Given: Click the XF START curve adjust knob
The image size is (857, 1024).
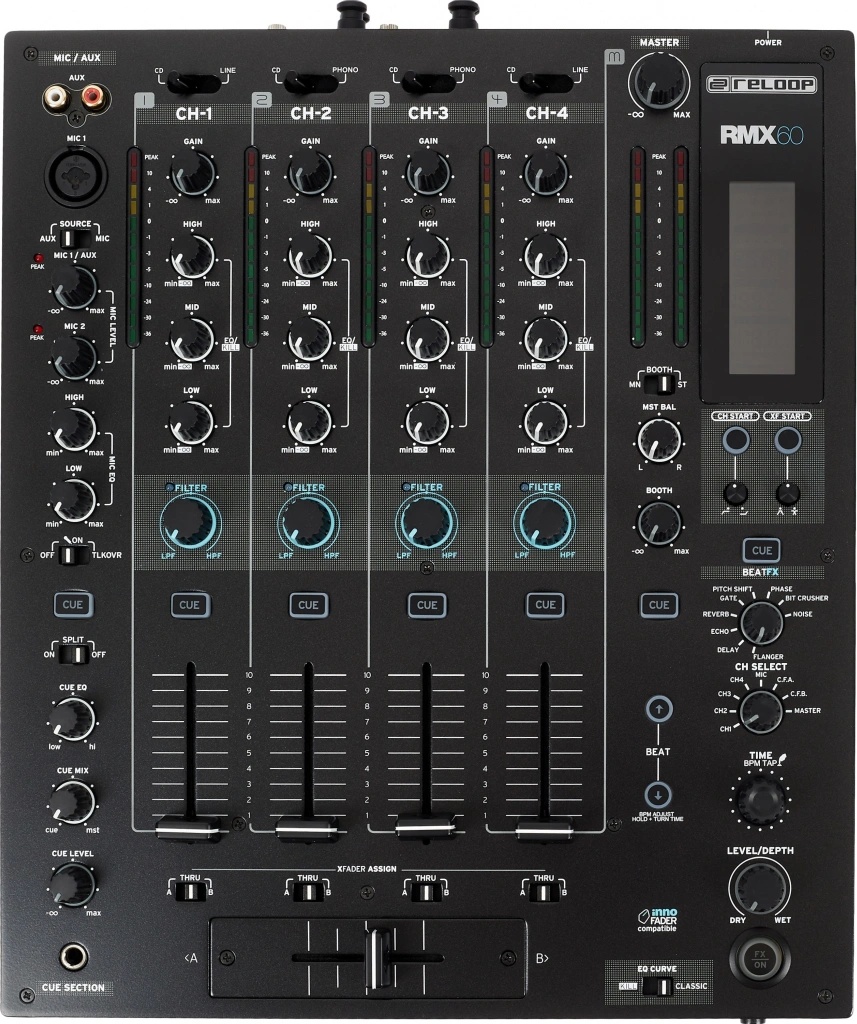Looking at the screenshot, I should (788, 492).
